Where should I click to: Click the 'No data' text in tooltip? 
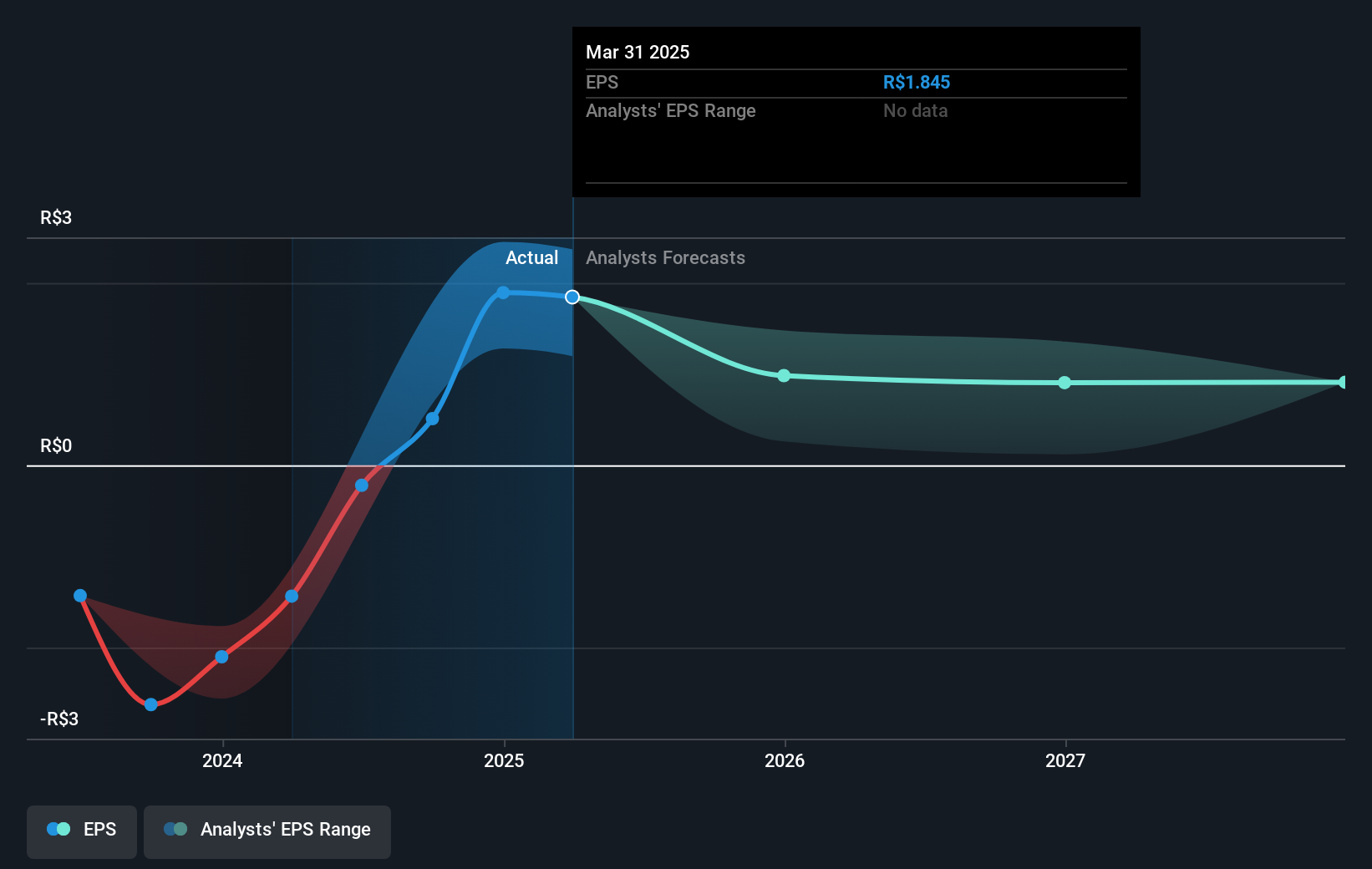(916, 110)
